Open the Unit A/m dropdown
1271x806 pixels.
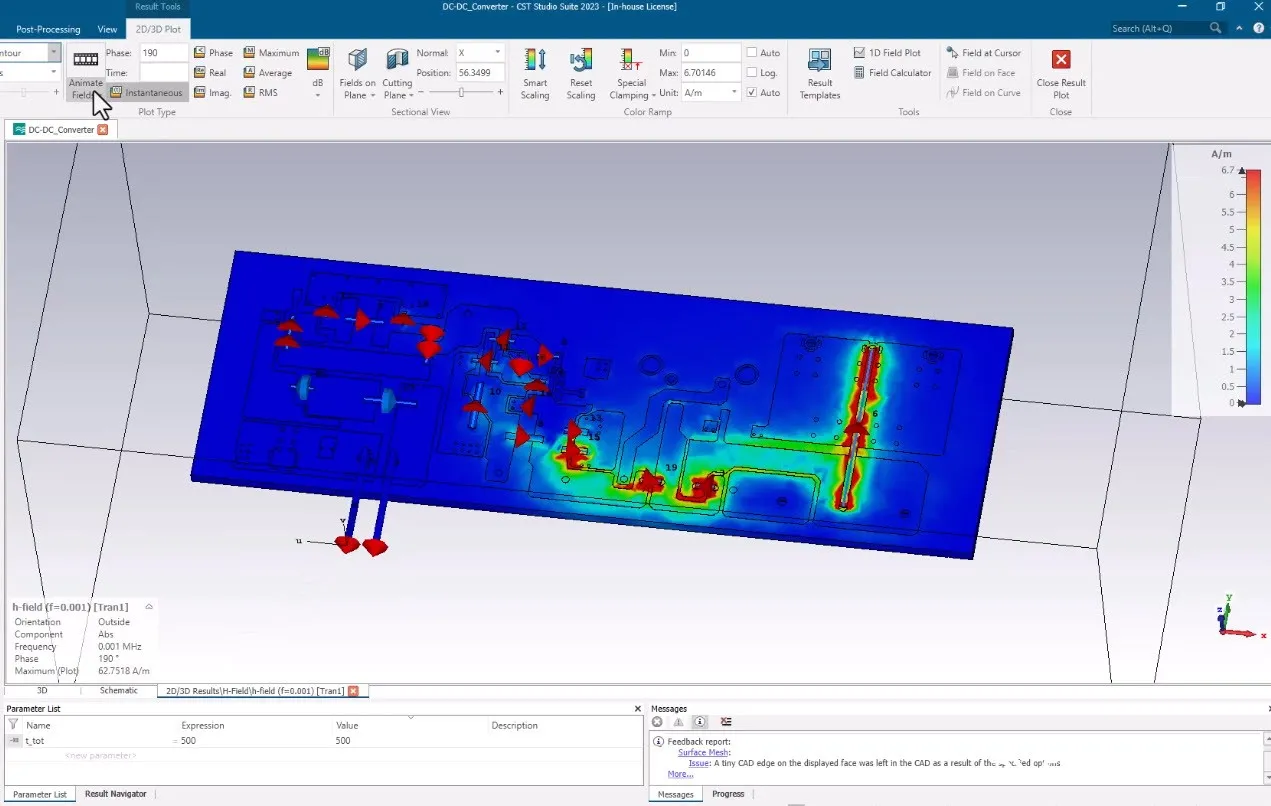coord(734,93)
